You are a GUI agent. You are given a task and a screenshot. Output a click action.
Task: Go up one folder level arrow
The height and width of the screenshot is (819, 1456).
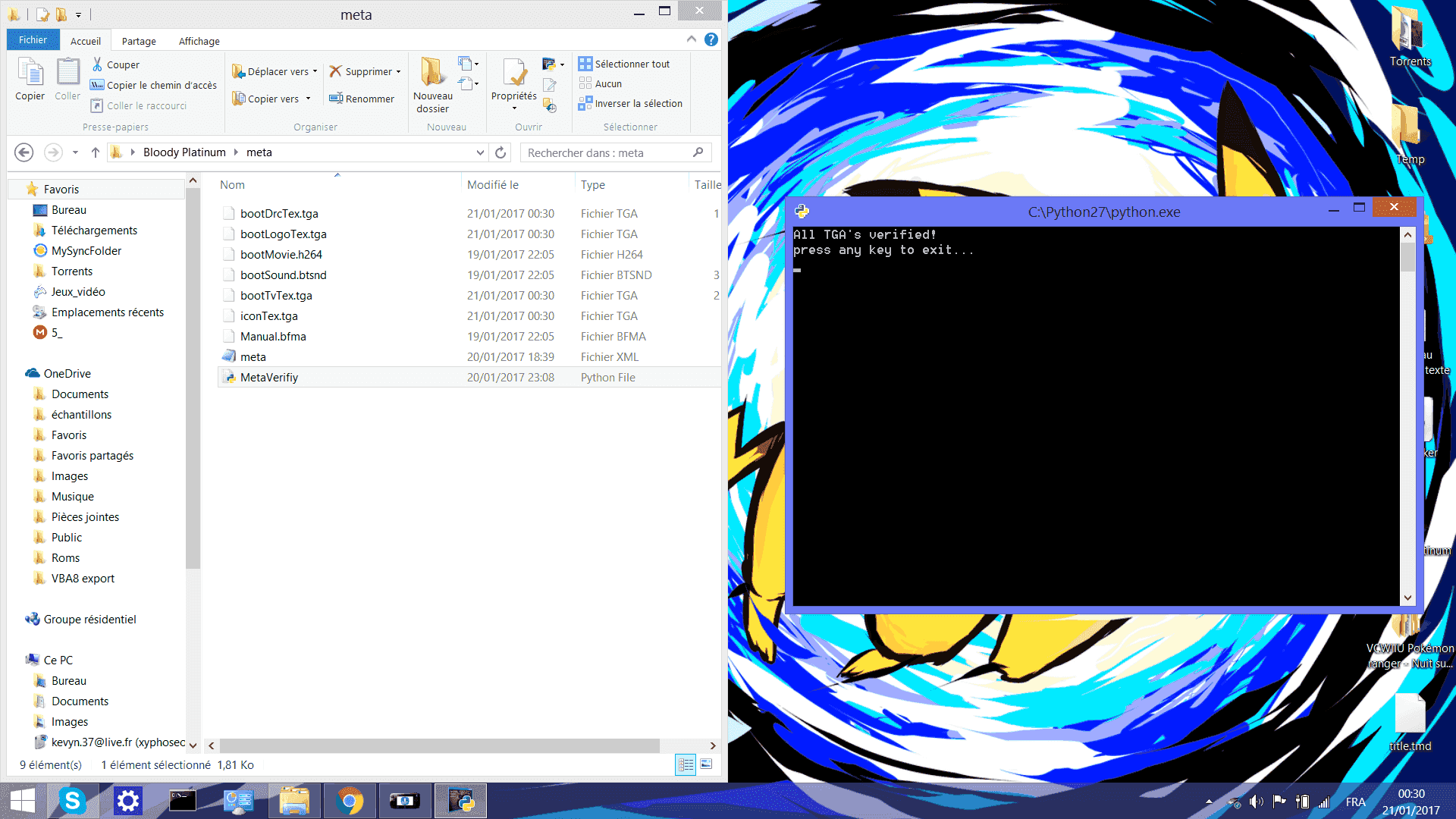96,152
